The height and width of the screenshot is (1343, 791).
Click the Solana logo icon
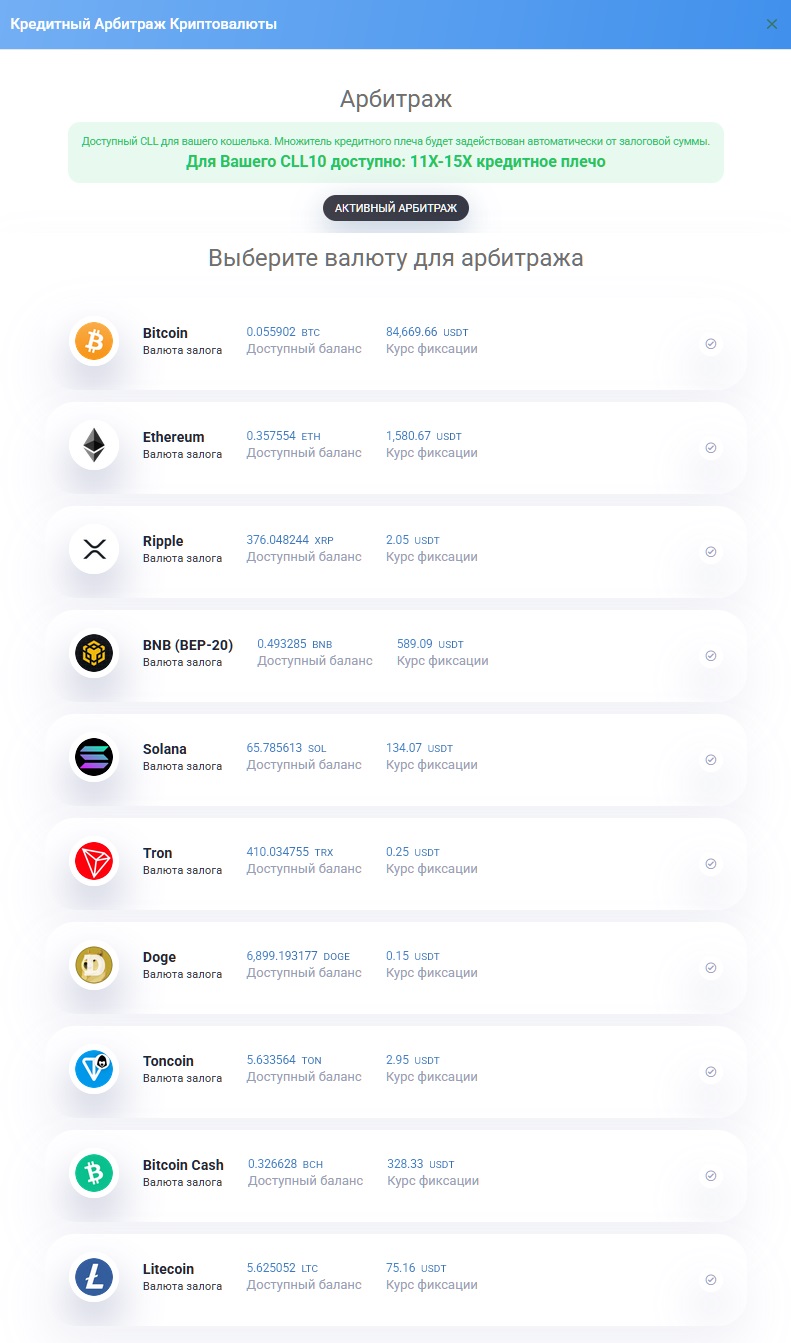pyautogui.click(x=94, y=758)
